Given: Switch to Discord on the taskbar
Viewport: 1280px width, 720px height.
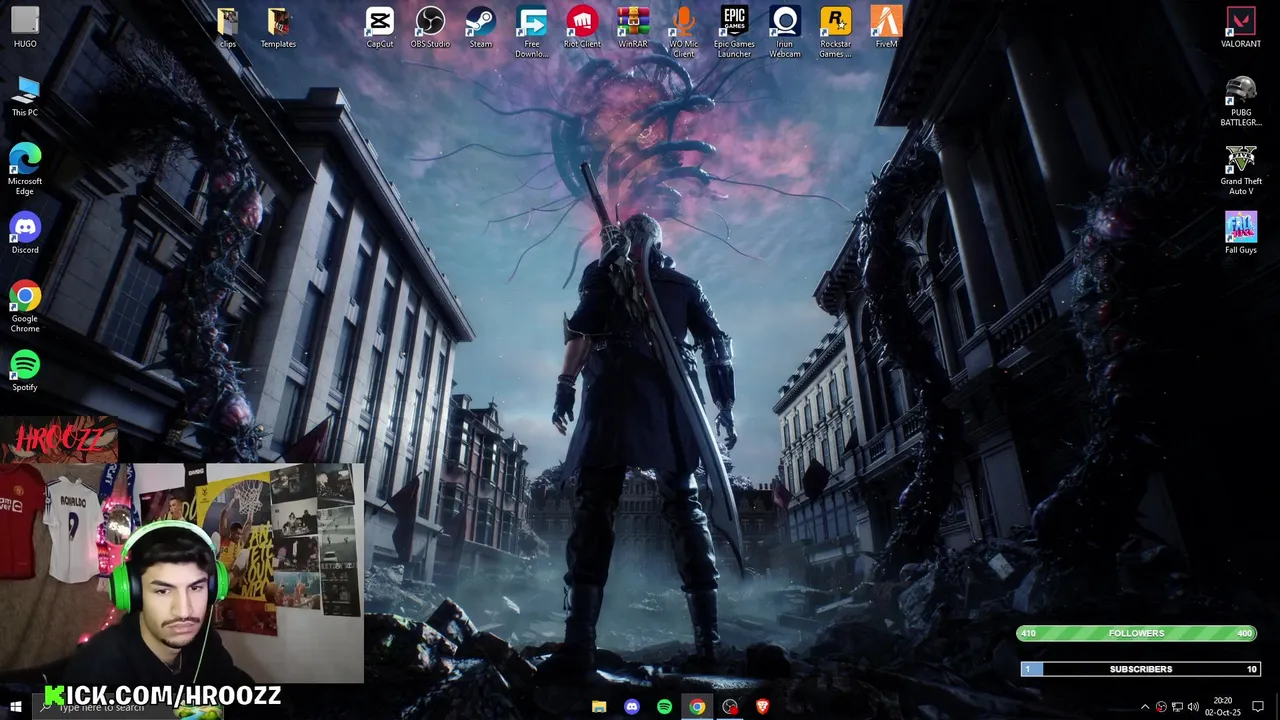Looking at the screenshot, I should (632, 707).
